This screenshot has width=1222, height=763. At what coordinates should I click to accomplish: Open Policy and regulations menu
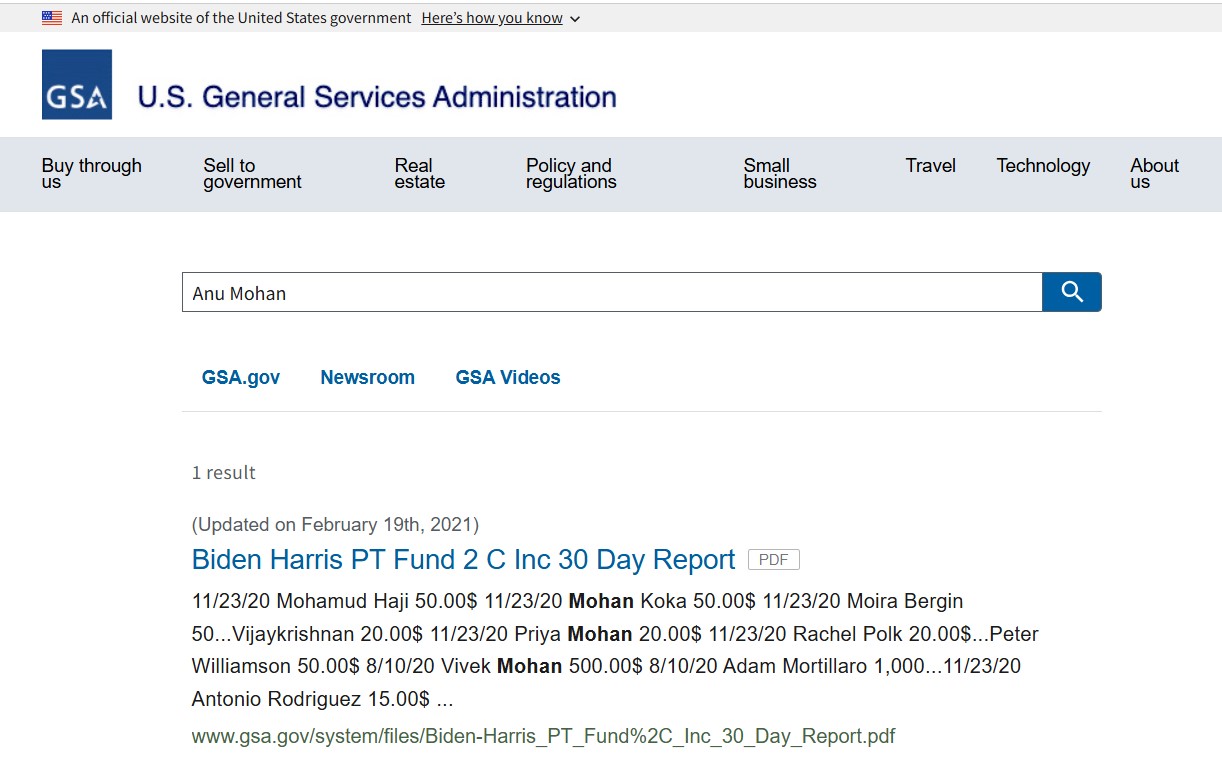(571, 174)
